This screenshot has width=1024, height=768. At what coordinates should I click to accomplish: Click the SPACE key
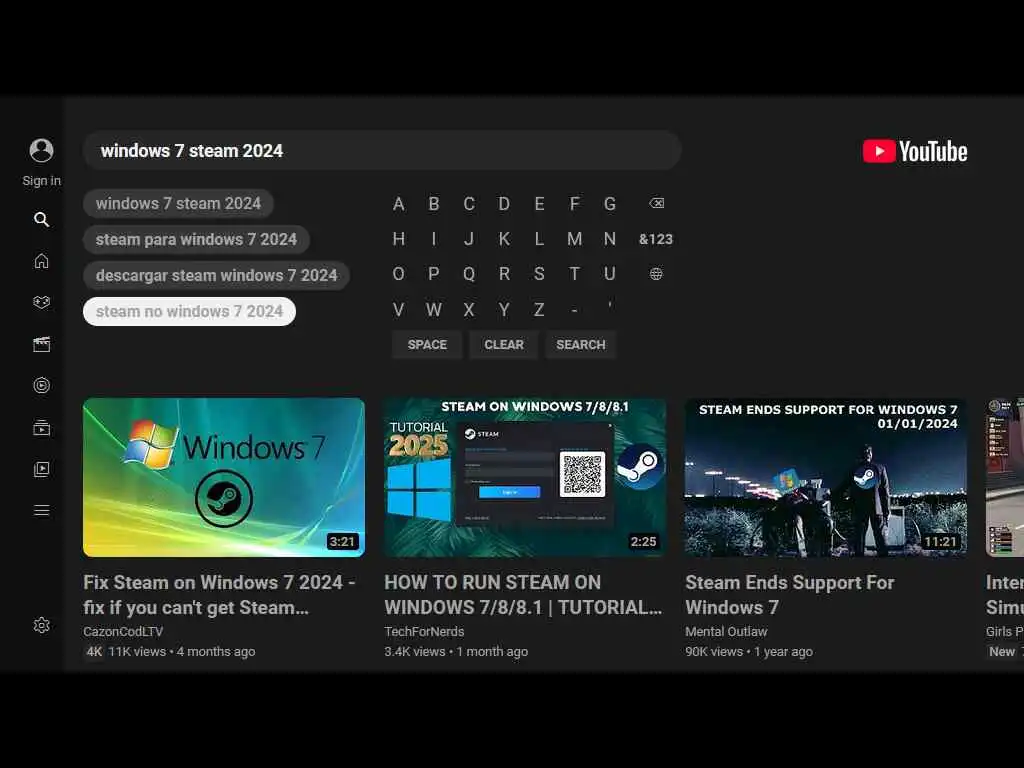point(427,344)
